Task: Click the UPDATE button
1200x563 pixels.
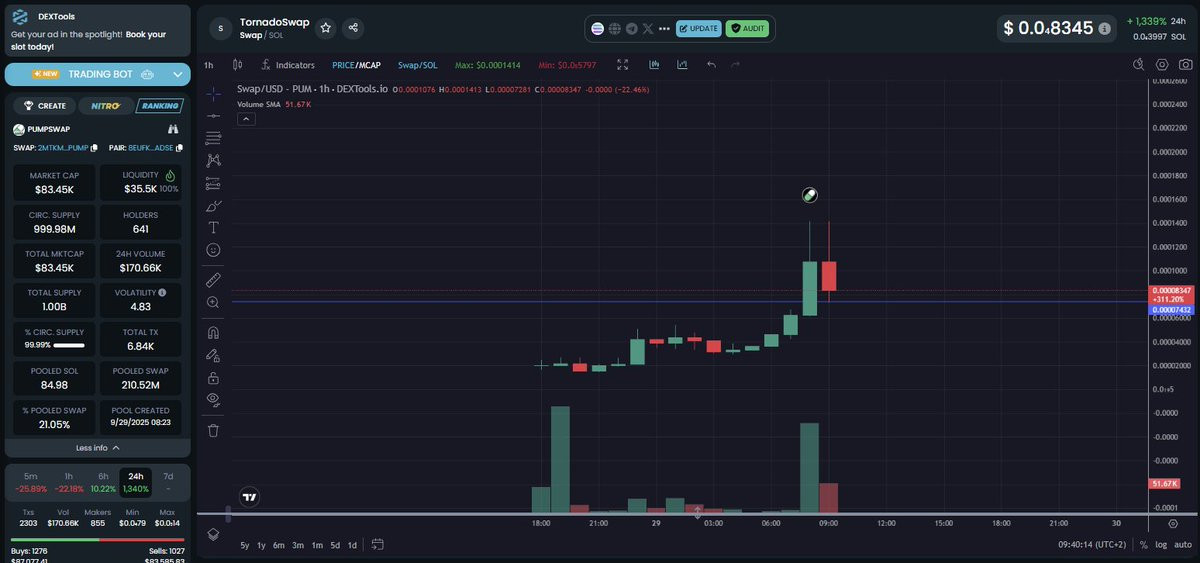Action: (698, 29)
